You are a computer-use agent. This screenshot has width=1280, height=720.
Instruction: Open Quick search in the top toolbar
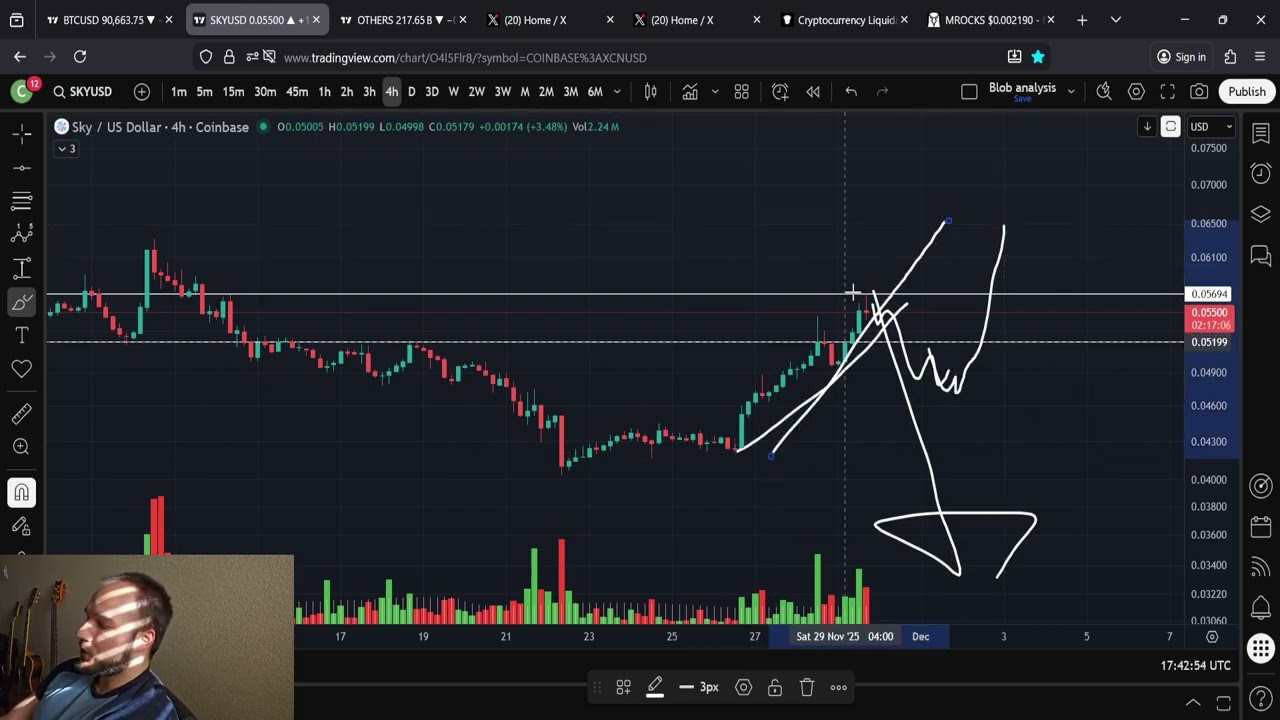(1104, 92)
